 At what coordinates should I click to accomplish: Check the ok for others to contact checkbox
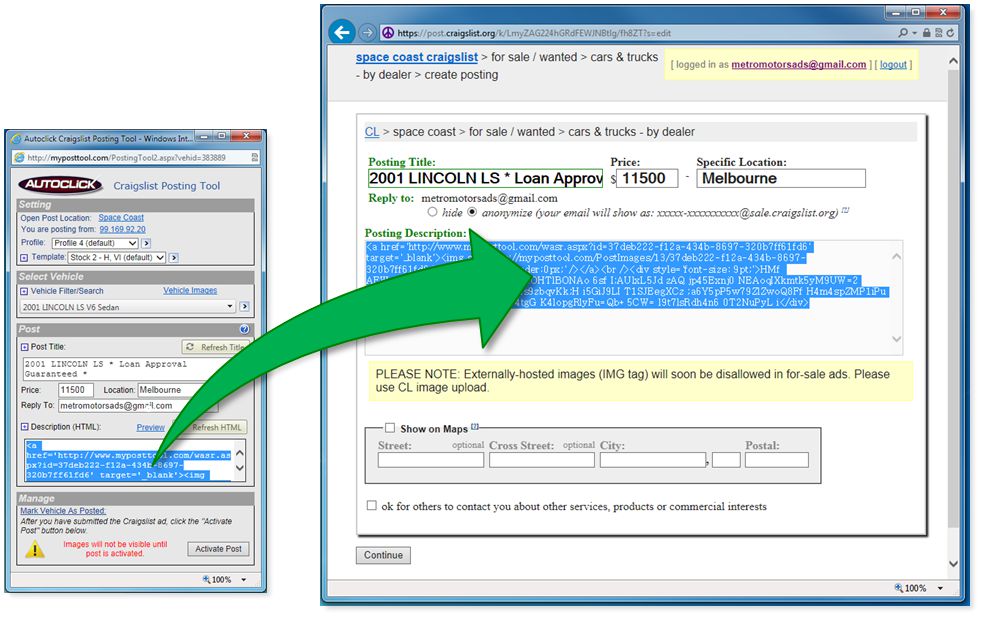pyautogui.click(x=372, y=505)
